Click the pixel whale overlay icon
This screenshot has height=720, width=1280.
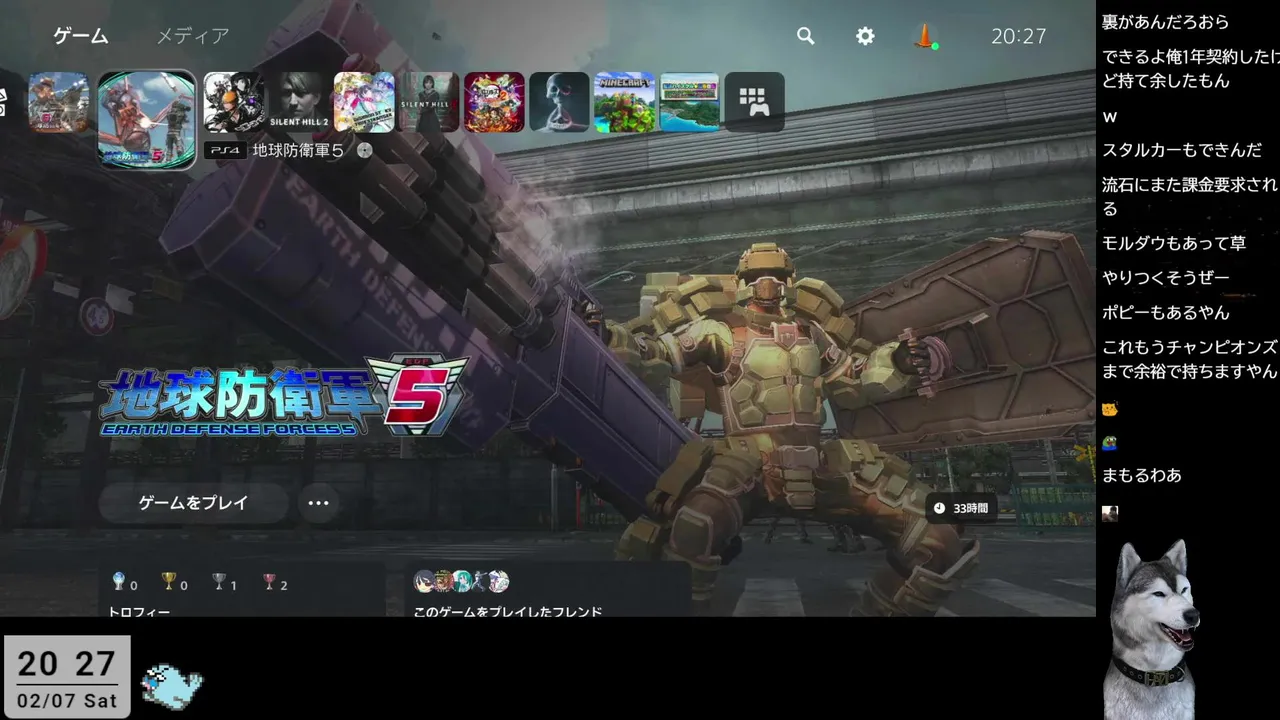click(x=171, y=685)
